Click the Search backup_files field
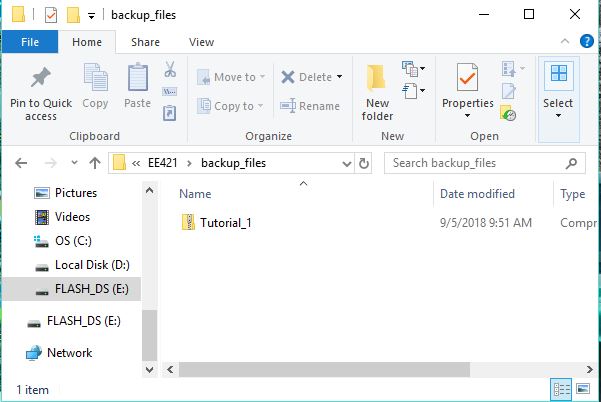This screenshot has width=601, height=402. point(484,163)
